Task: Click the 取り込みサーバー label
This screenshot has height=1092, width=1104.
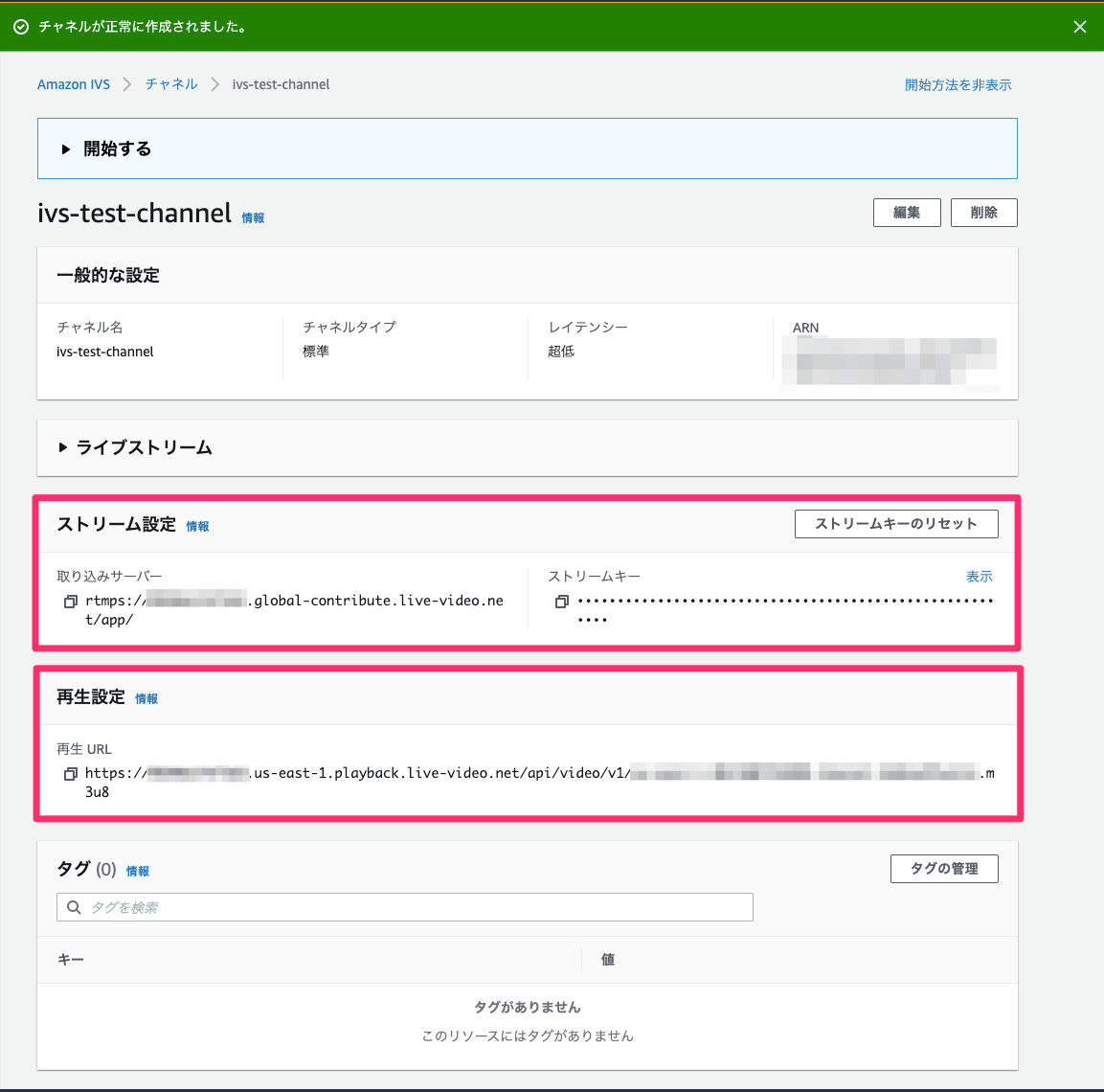Action: [109, 577]
